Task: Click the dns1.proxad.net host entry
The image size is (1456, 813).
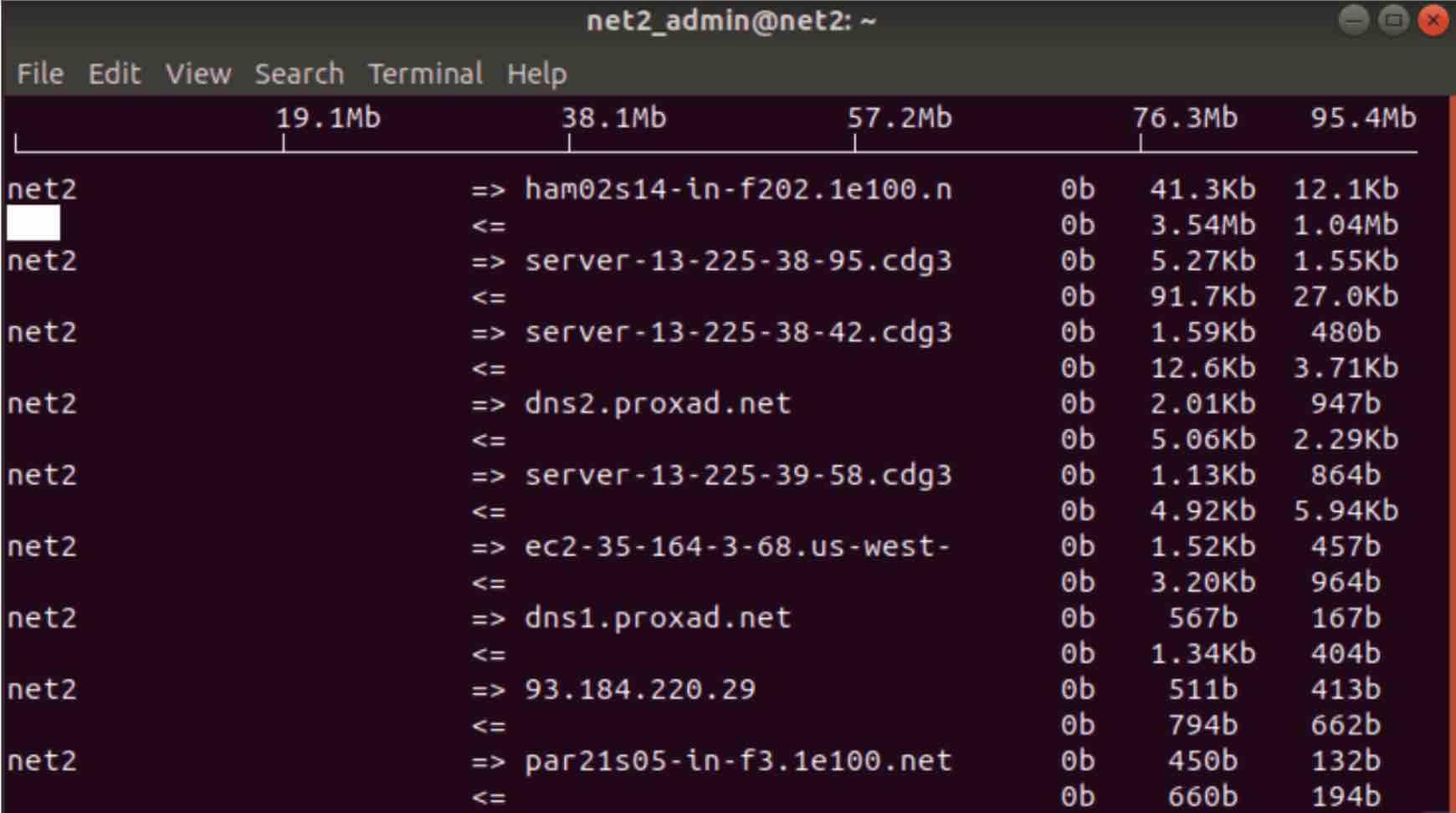Action: click(x=658, y=618)
